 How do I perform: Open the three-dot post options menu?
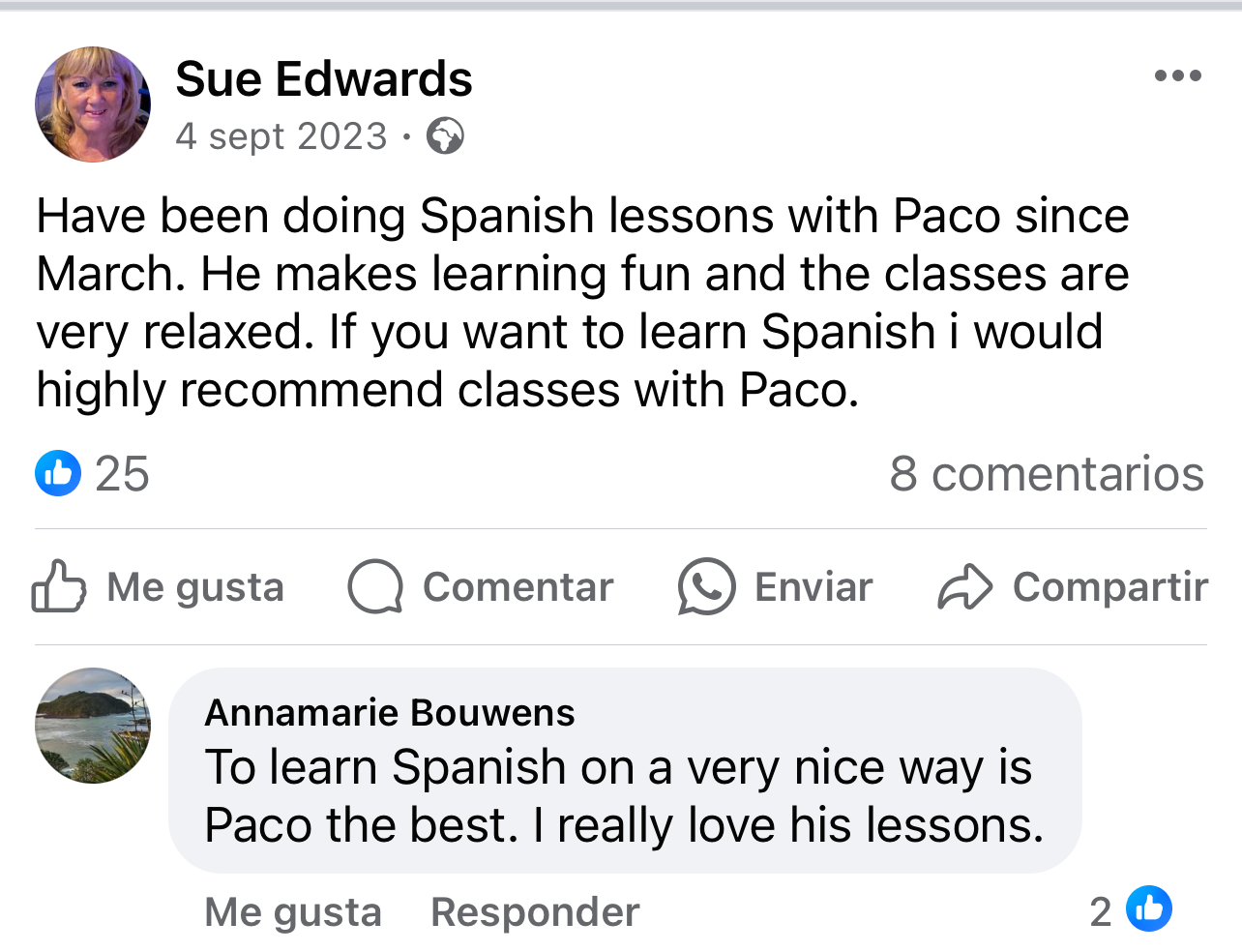(1177, 76)
